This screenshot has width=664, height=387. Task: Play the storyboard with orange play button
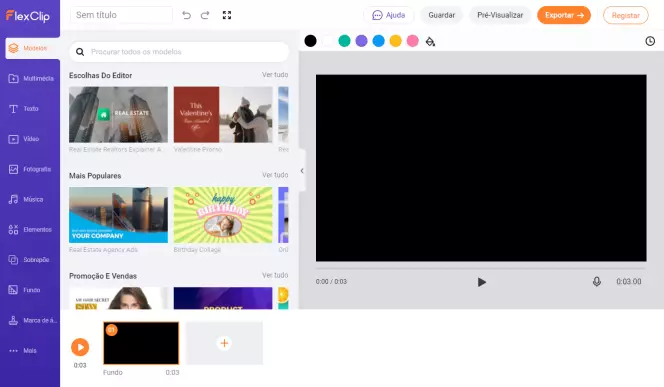[80, 347]
